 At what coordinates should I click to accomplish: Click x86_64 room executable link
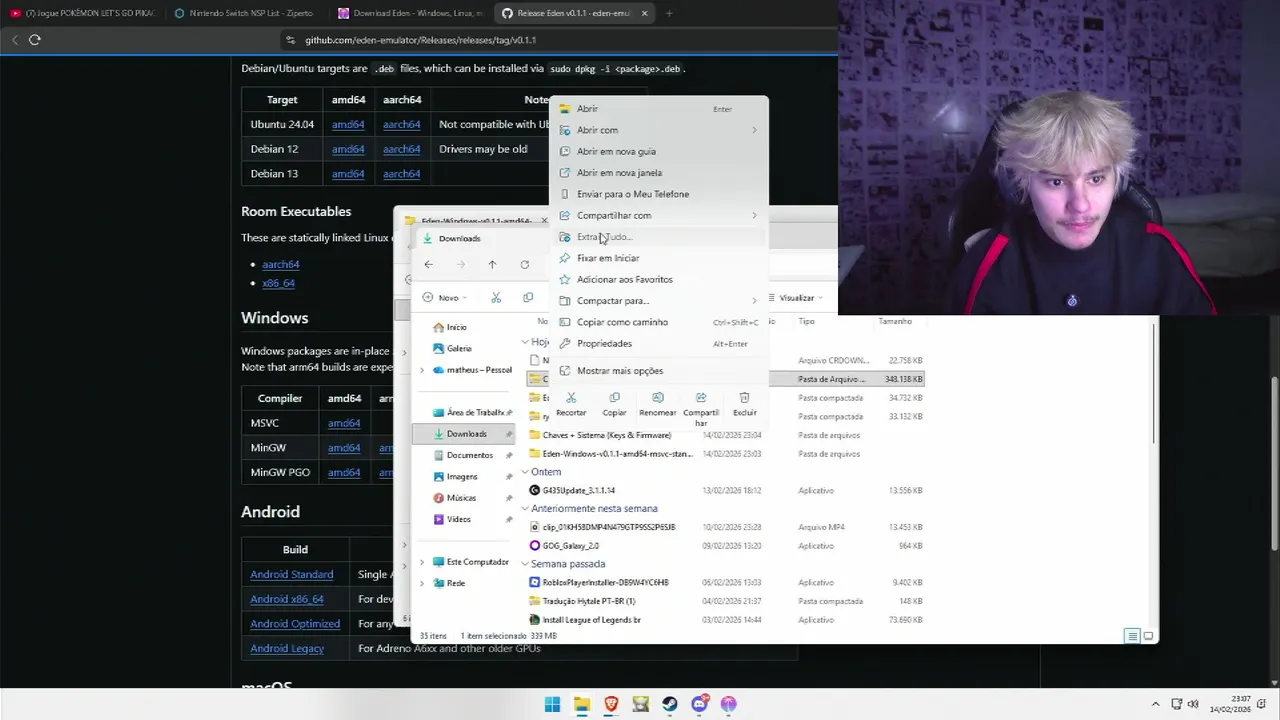(278, 283)
